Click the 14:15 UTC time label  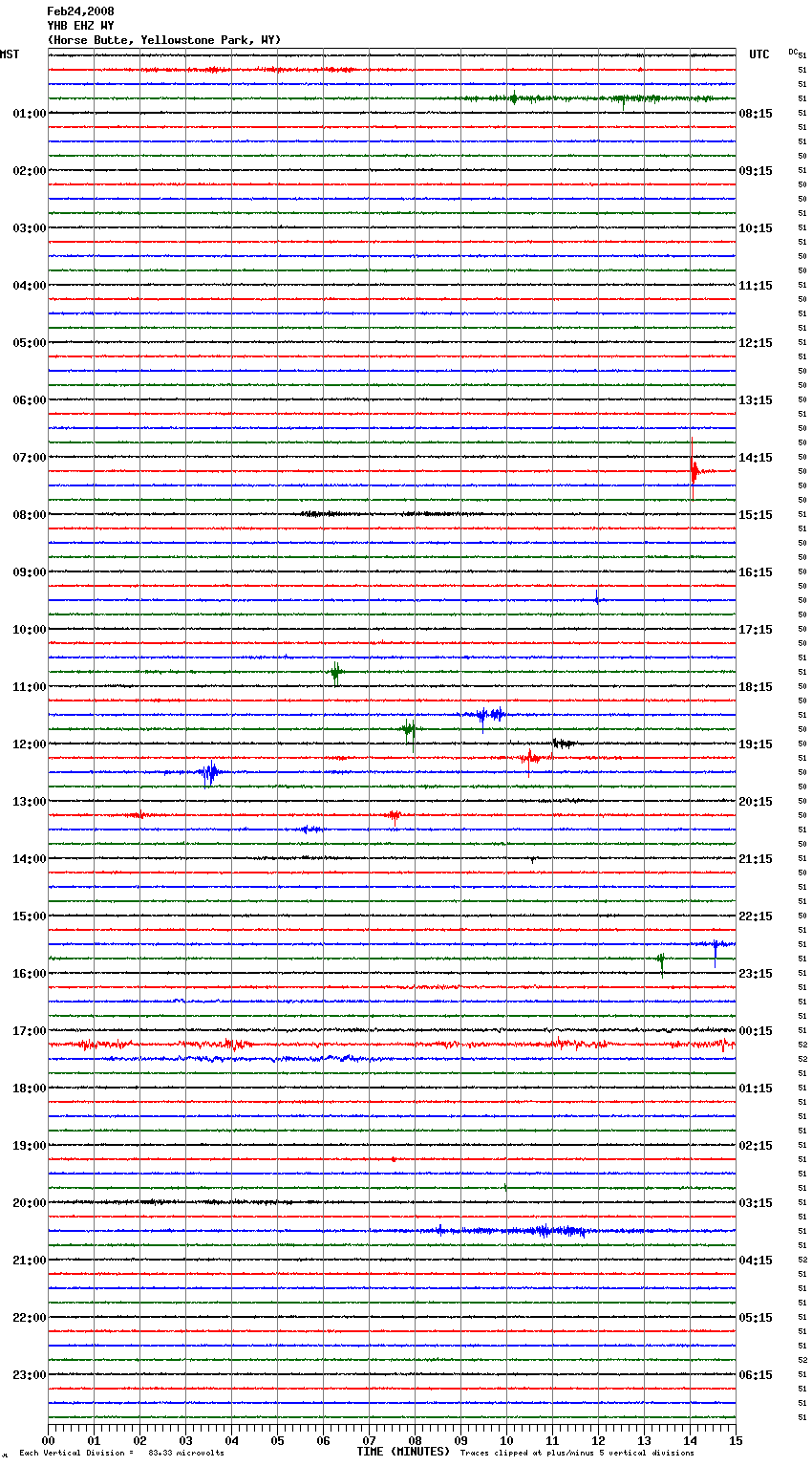pos(756,458)
